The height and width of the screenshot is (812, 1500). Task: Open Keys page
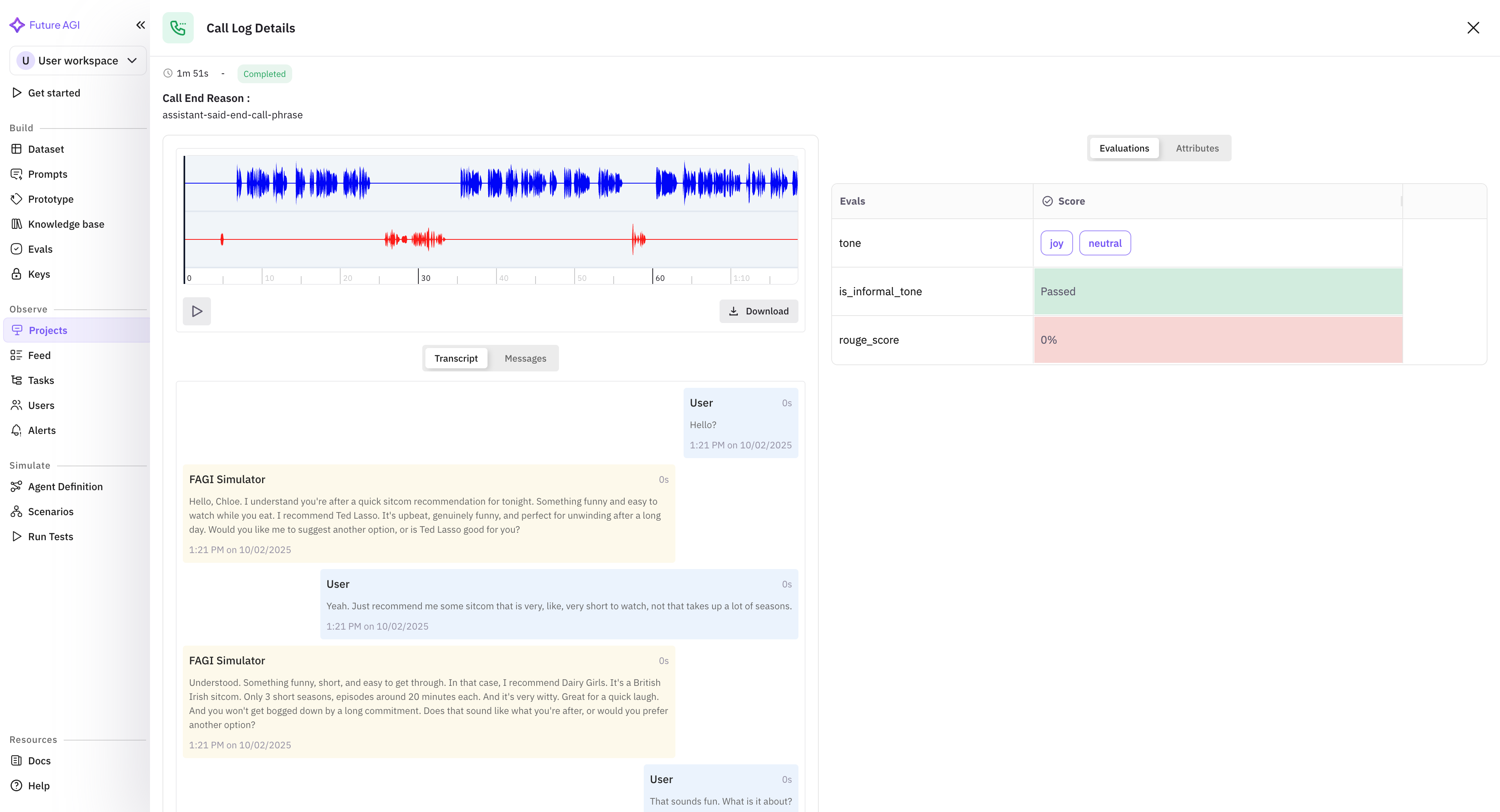(x=38, y=274)
